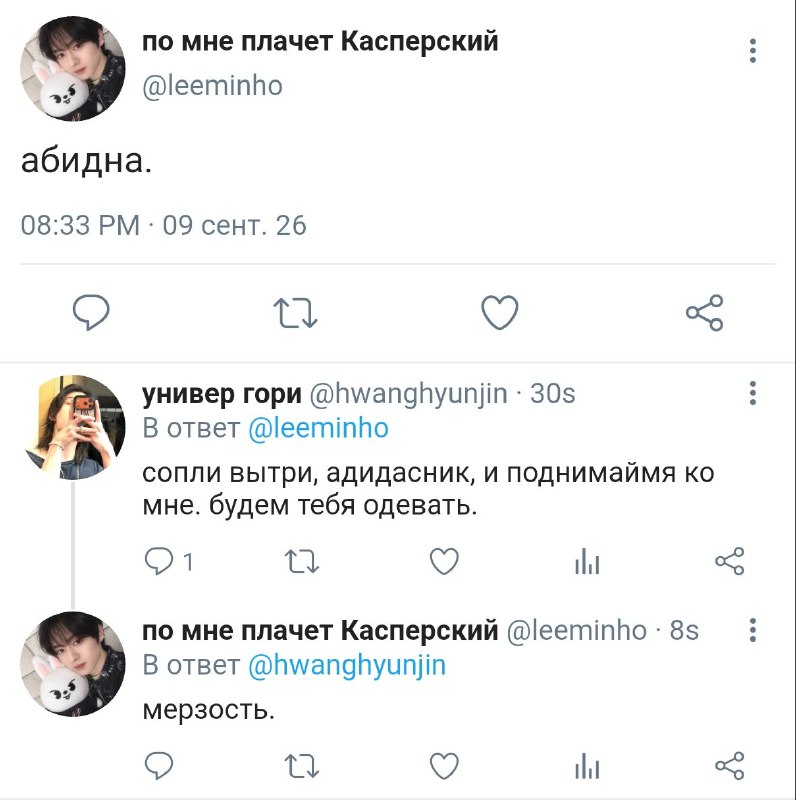The height and width of the screenshot is (800, 796).
Task: Share the reply from @hwanghyunjin
Action: point(730,561)
